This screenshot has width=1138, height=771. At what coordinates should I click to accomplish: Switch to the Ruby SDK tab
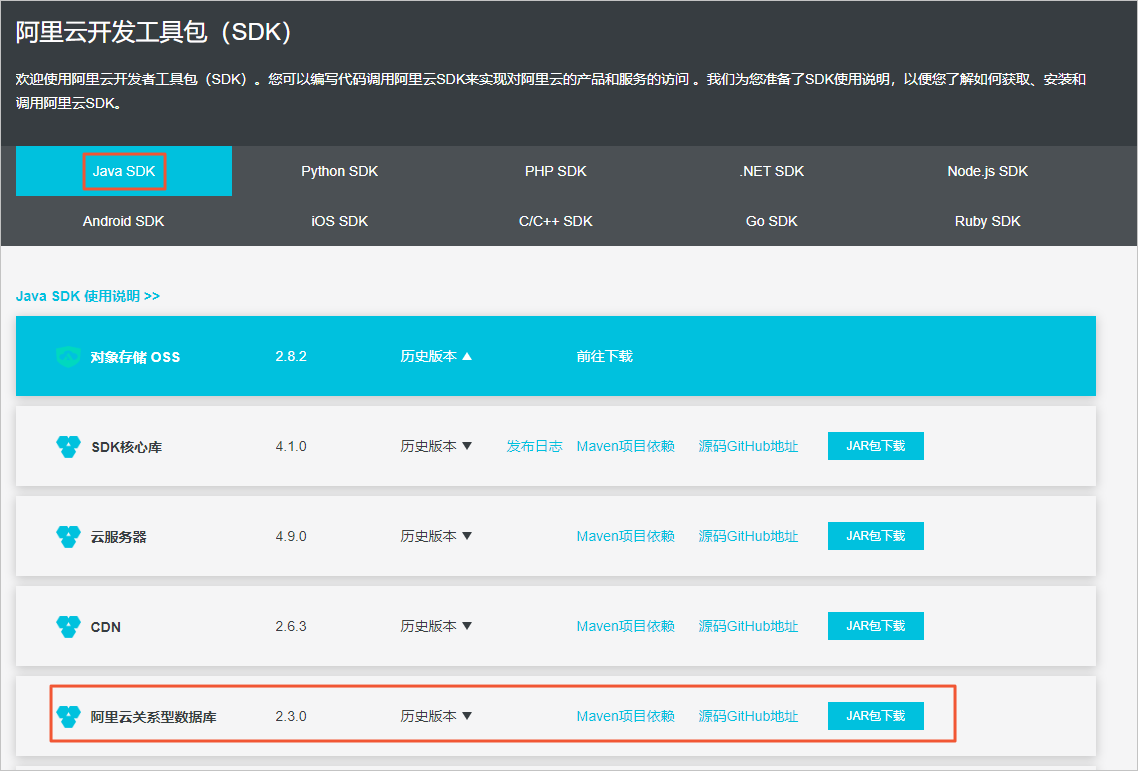click(x=988, y=221)
